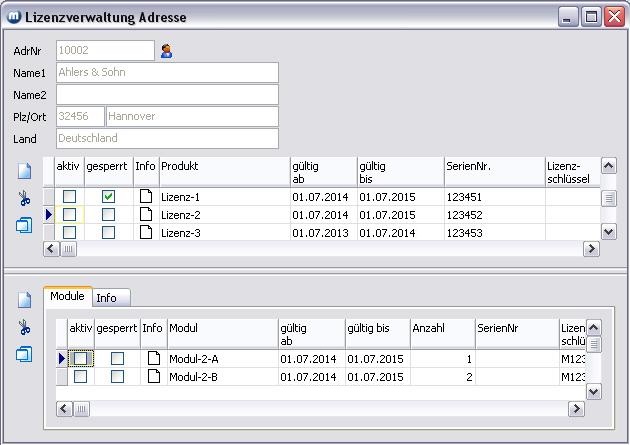Click the scissors icon beside module table

click(25, 327)
